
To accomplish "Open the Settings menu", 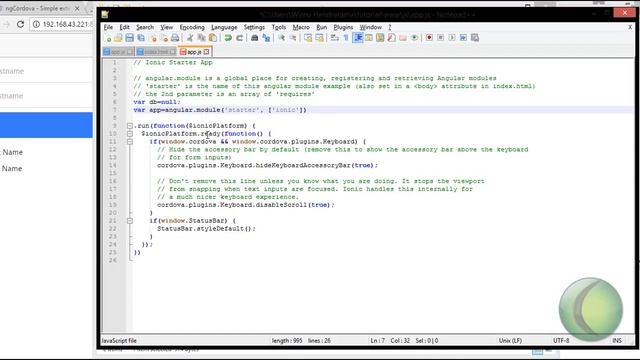I will tap(254, 27).
